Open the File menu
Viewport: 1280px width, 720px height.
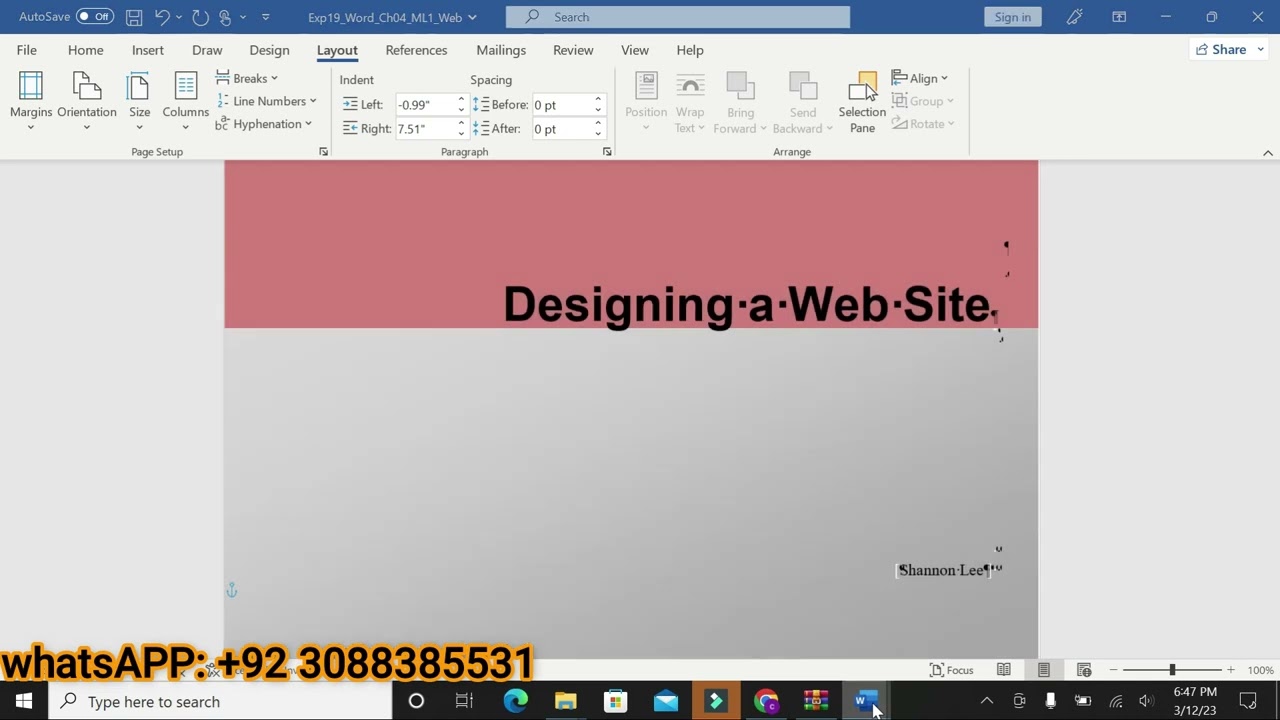[x=27, y=50]
